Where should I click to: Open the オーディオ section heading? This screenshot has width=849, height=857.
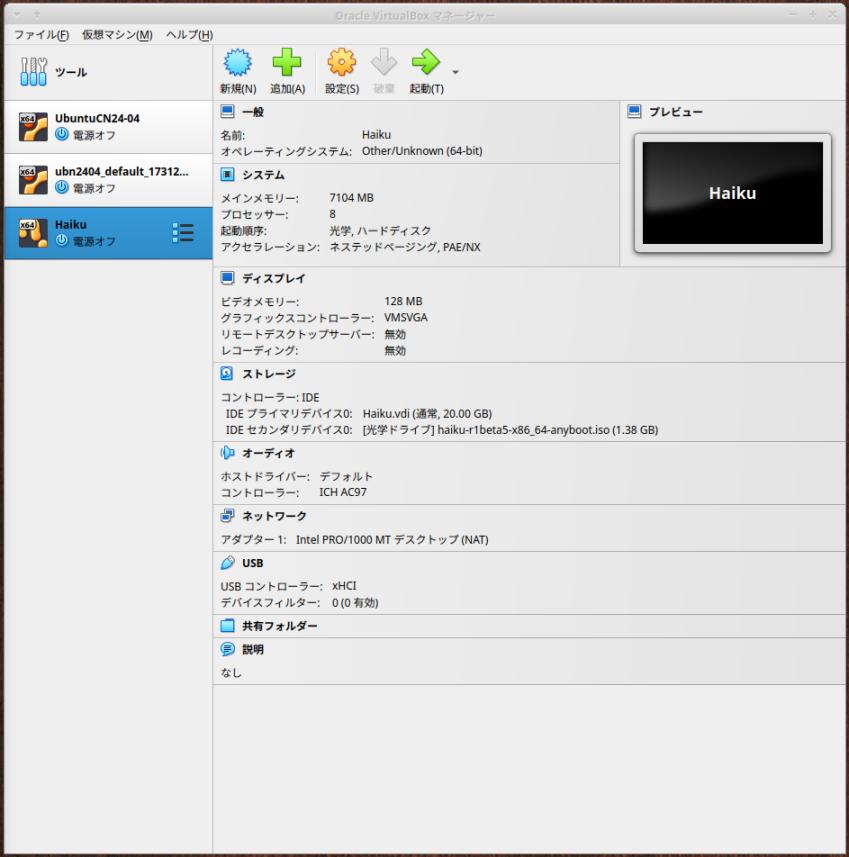coord(268,453)
